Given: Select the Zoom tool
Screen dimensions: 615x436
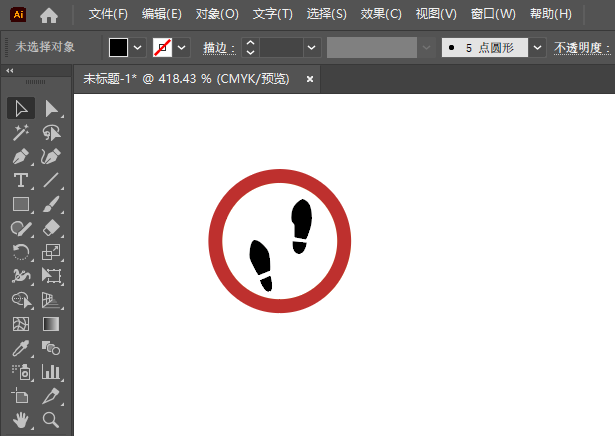Looking at the screenshot, I should click(x=51, y=420).
